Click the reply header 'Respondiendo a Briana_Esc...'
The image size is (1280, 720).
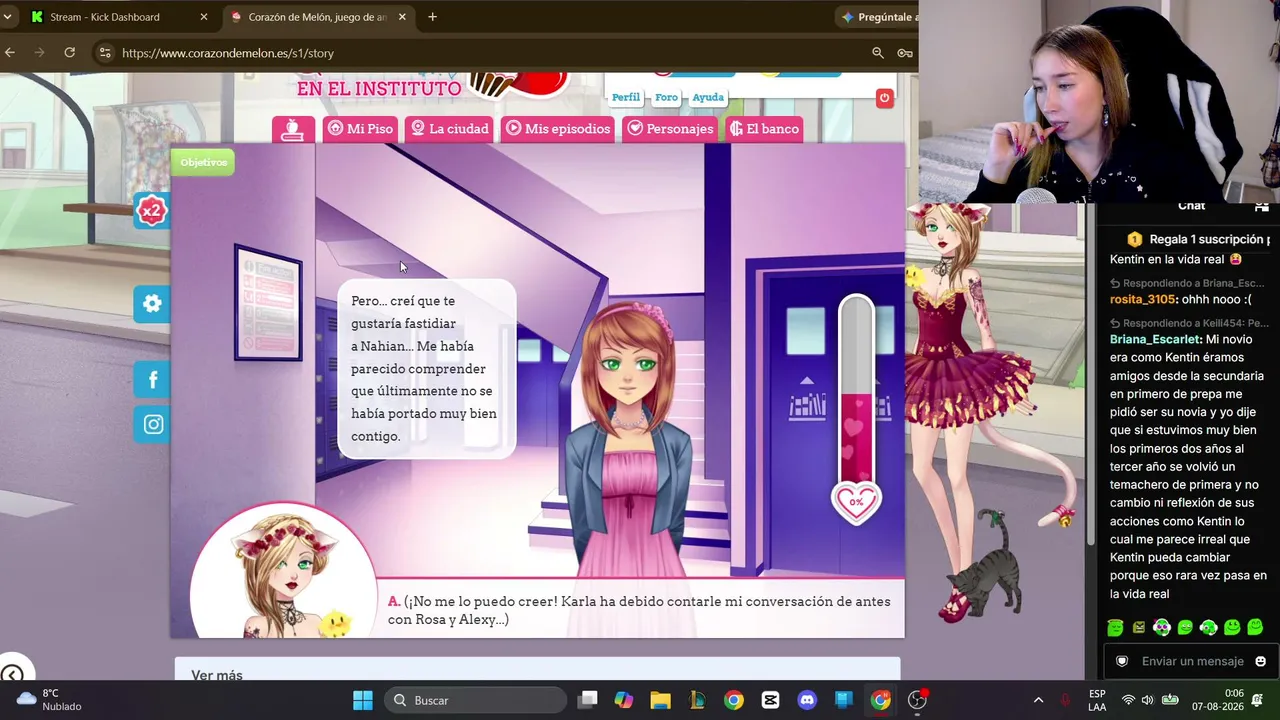1187,283
